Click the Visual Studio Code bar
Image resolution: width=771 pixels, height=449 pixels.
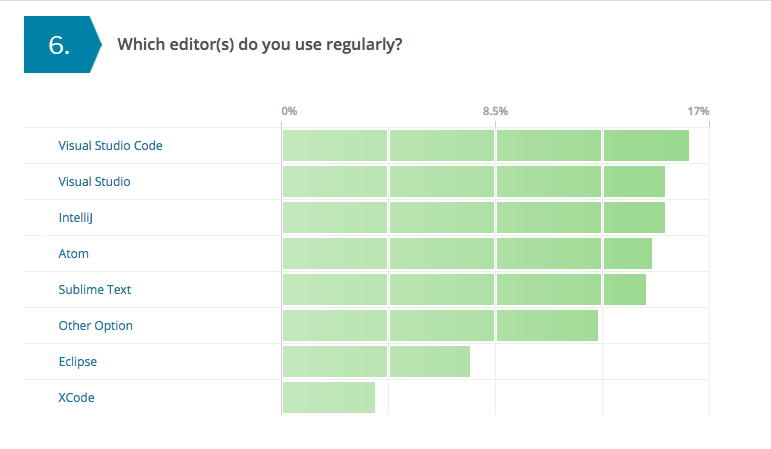point(485,146)
